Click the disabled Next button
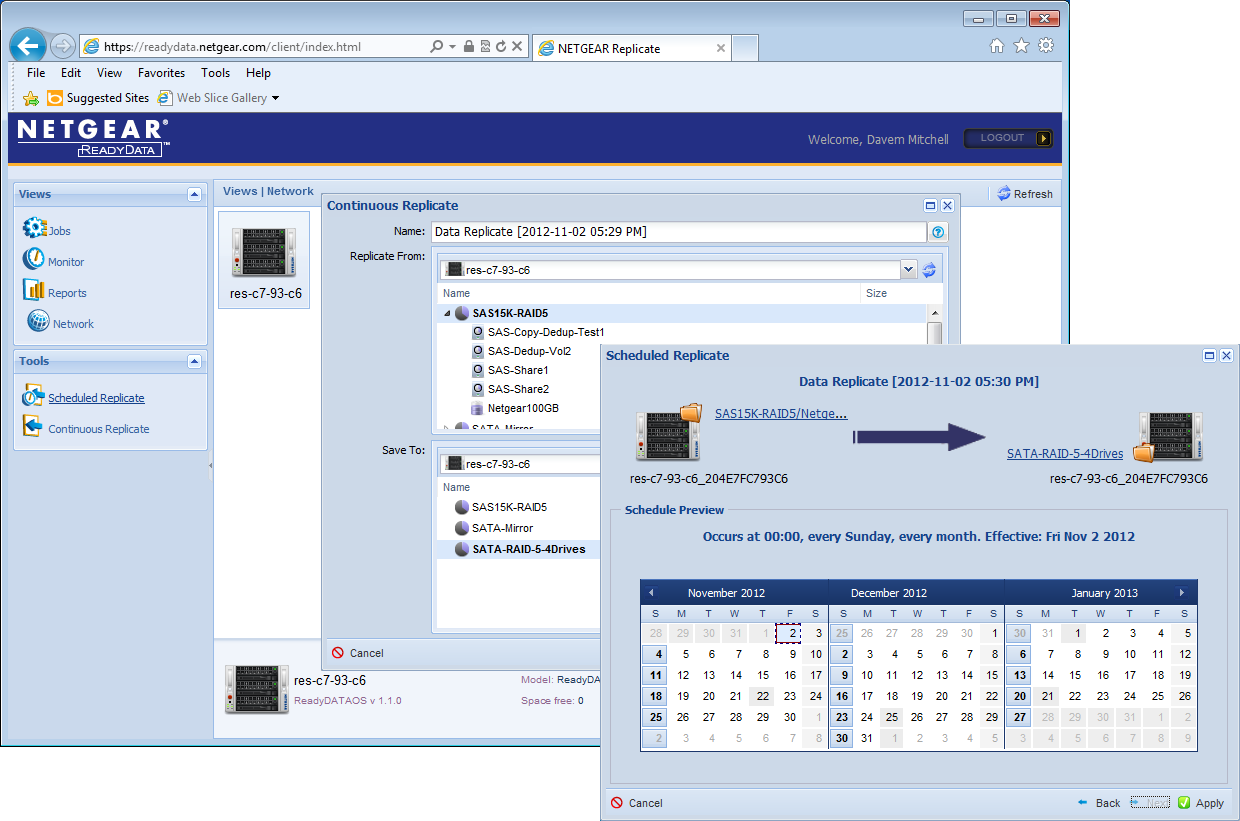Screen dimensions: 1240x821 1150,802
